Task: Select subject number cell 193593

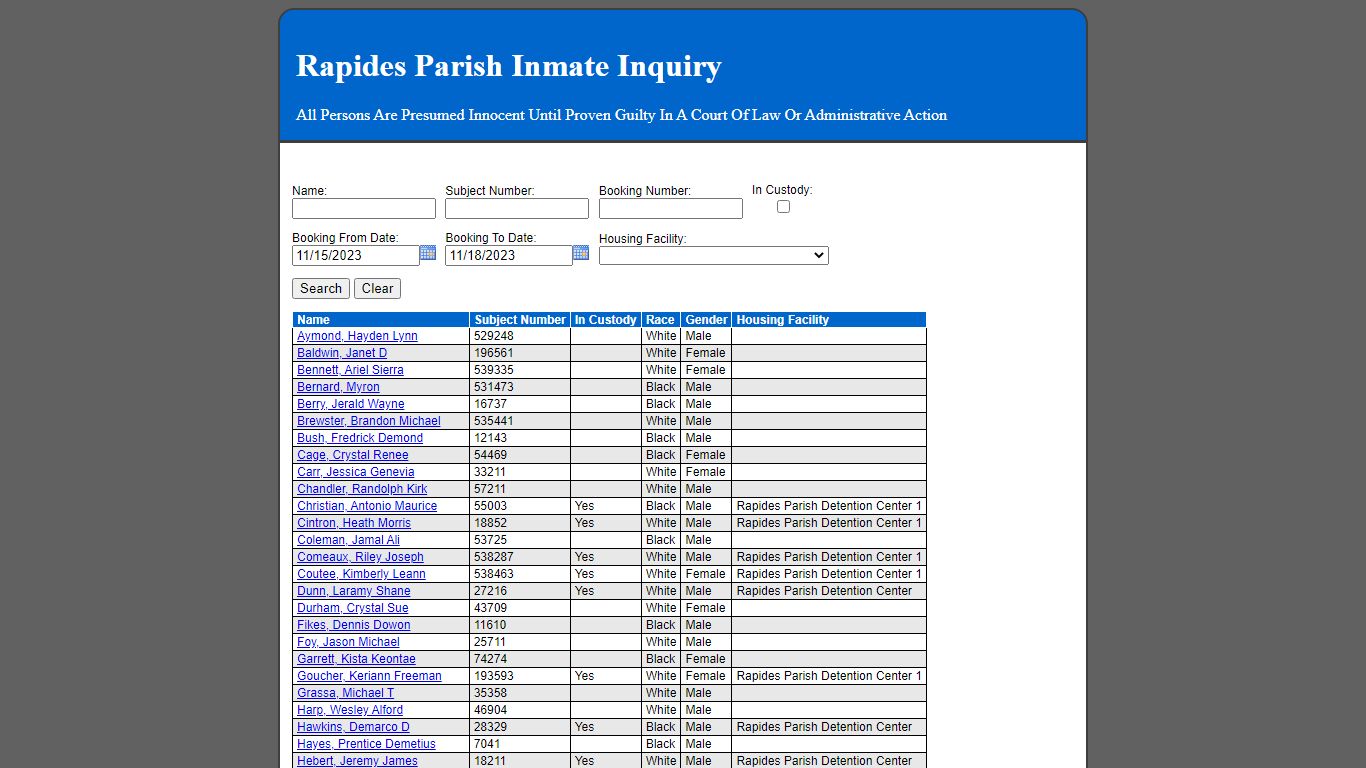Action: click(x=520, y=676)
